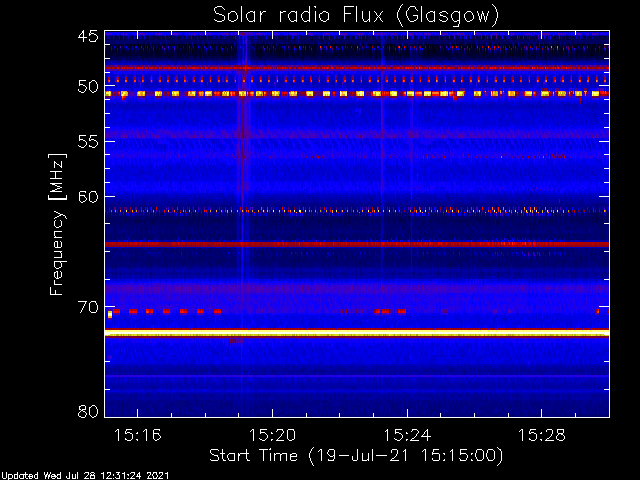Click the 15:16 time tick label

[138, 435]
